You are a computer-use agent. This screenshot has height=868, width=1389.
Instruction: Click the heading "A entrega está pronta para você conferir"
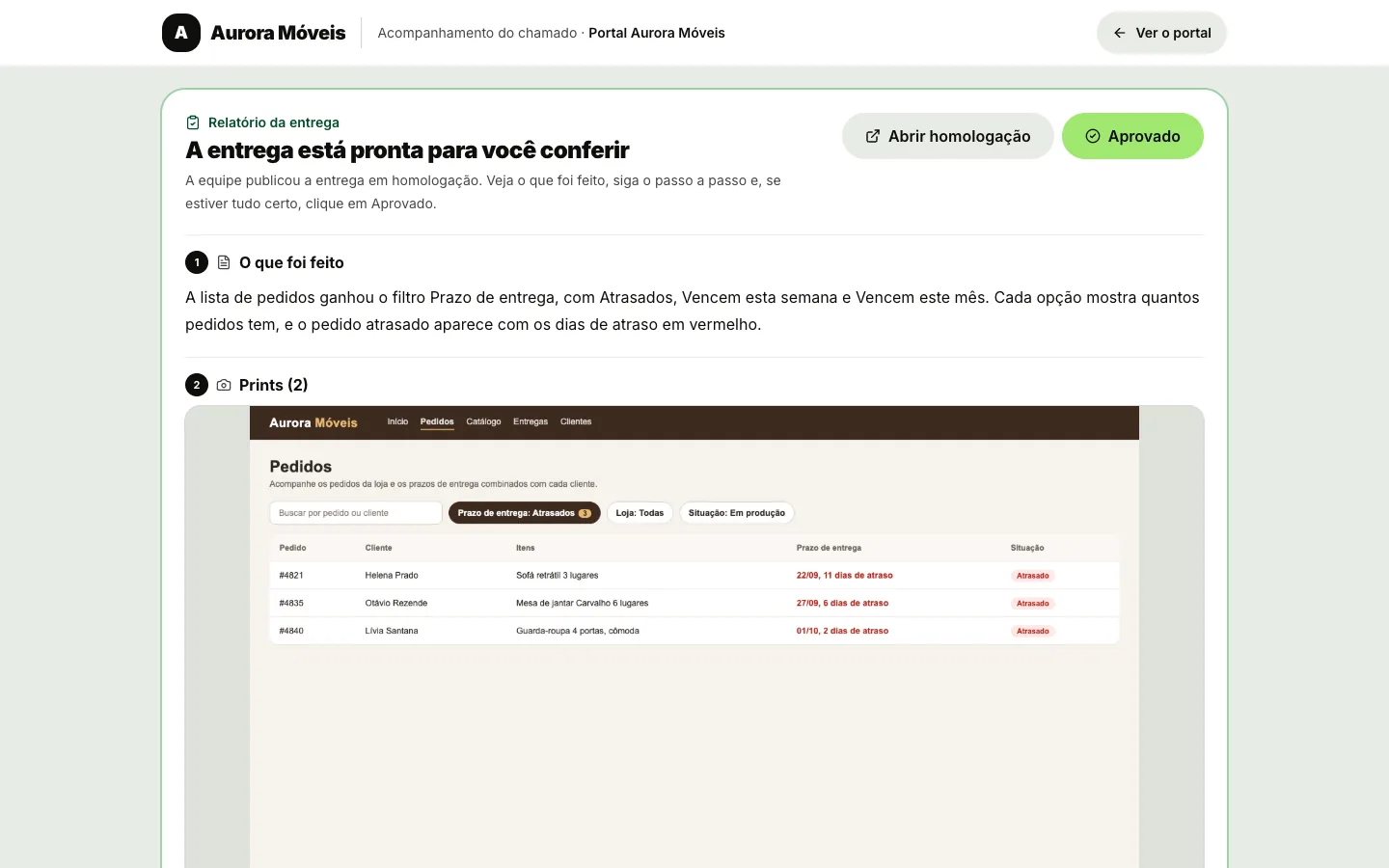point(407,150)
